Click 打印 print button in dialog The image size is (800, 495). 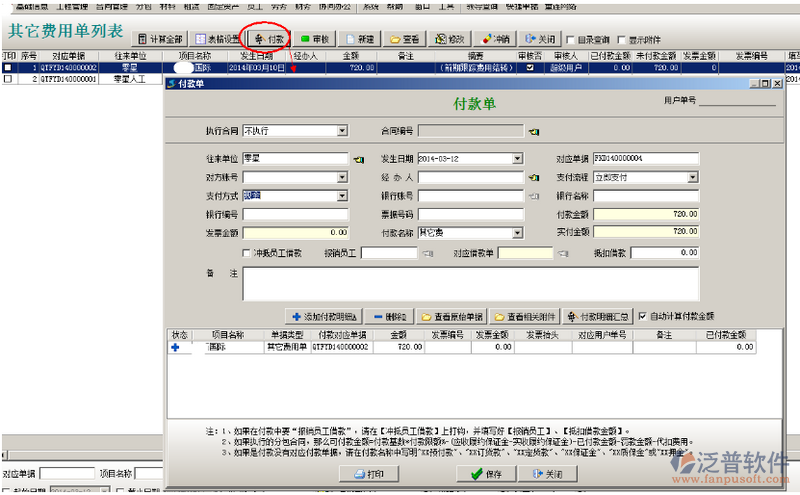369,475
